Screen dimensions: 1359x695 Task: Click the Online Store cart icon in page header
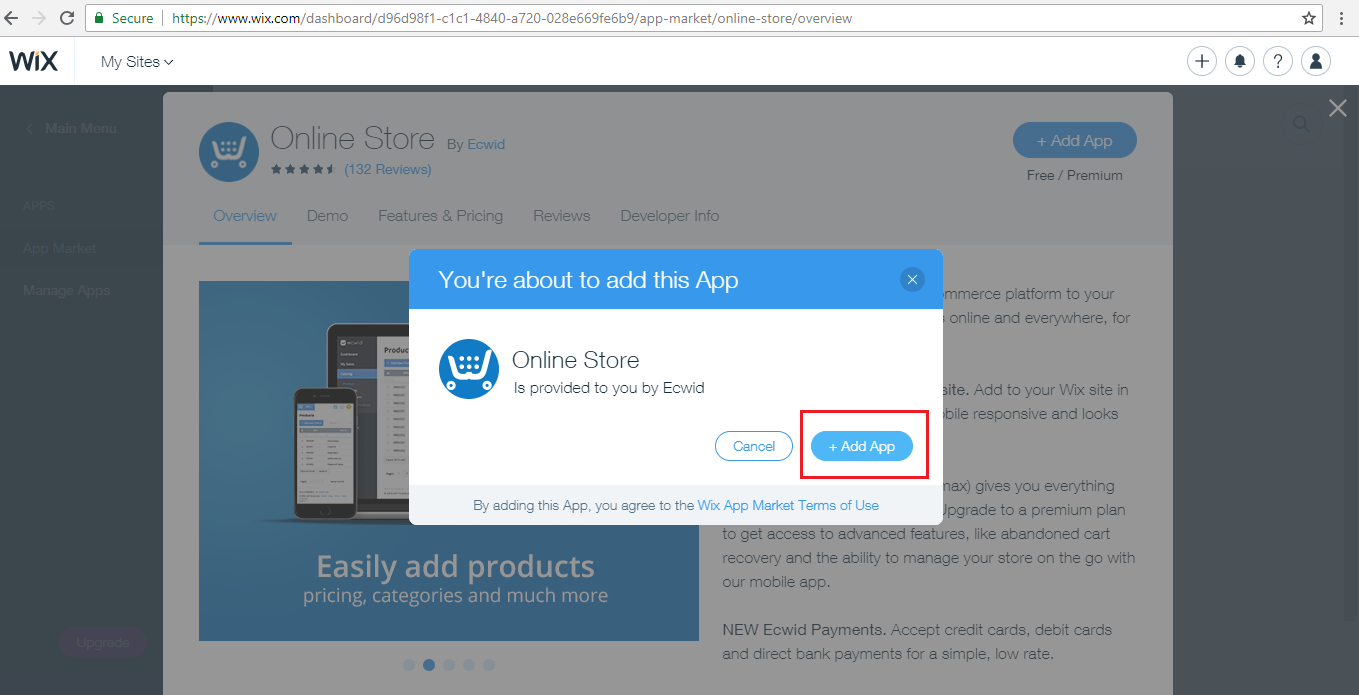click(x=229, y=152)
